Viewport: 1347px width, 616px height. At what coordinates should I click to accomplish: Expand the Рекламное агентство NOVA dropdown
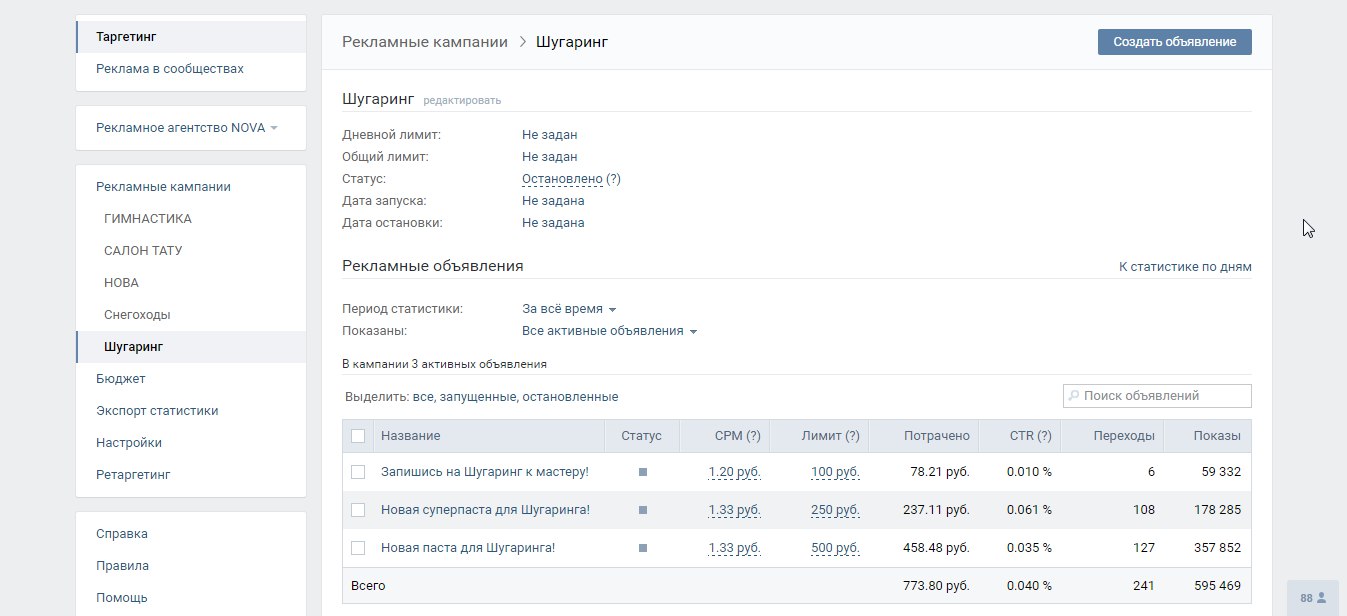point(187,128)
